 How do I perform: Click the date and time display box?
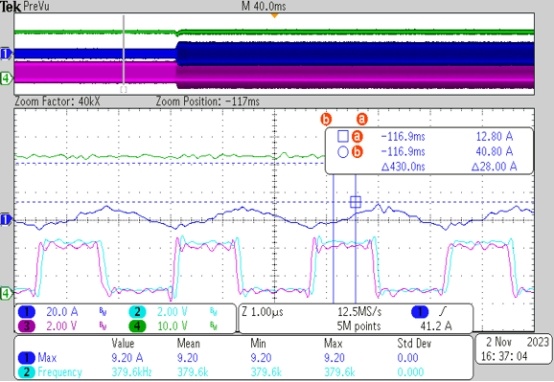click(x=513, y=348)
